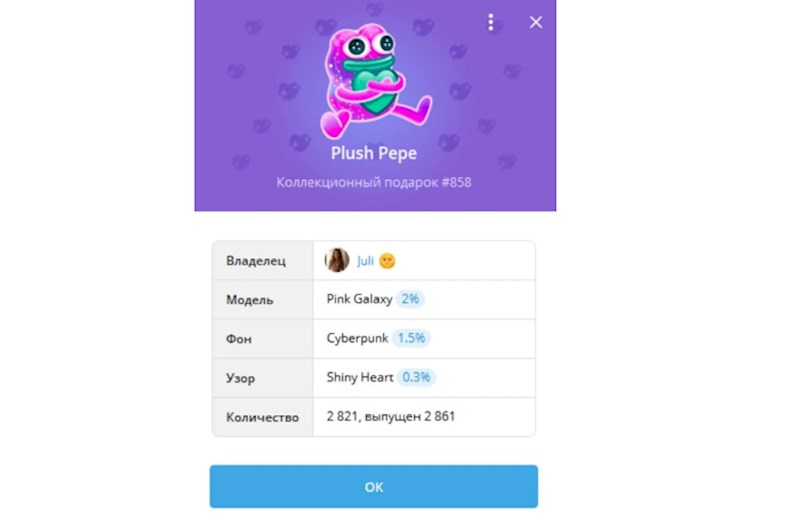Click the 0.3% rarity badge
The image size is (800, 525).
[416, 378]
